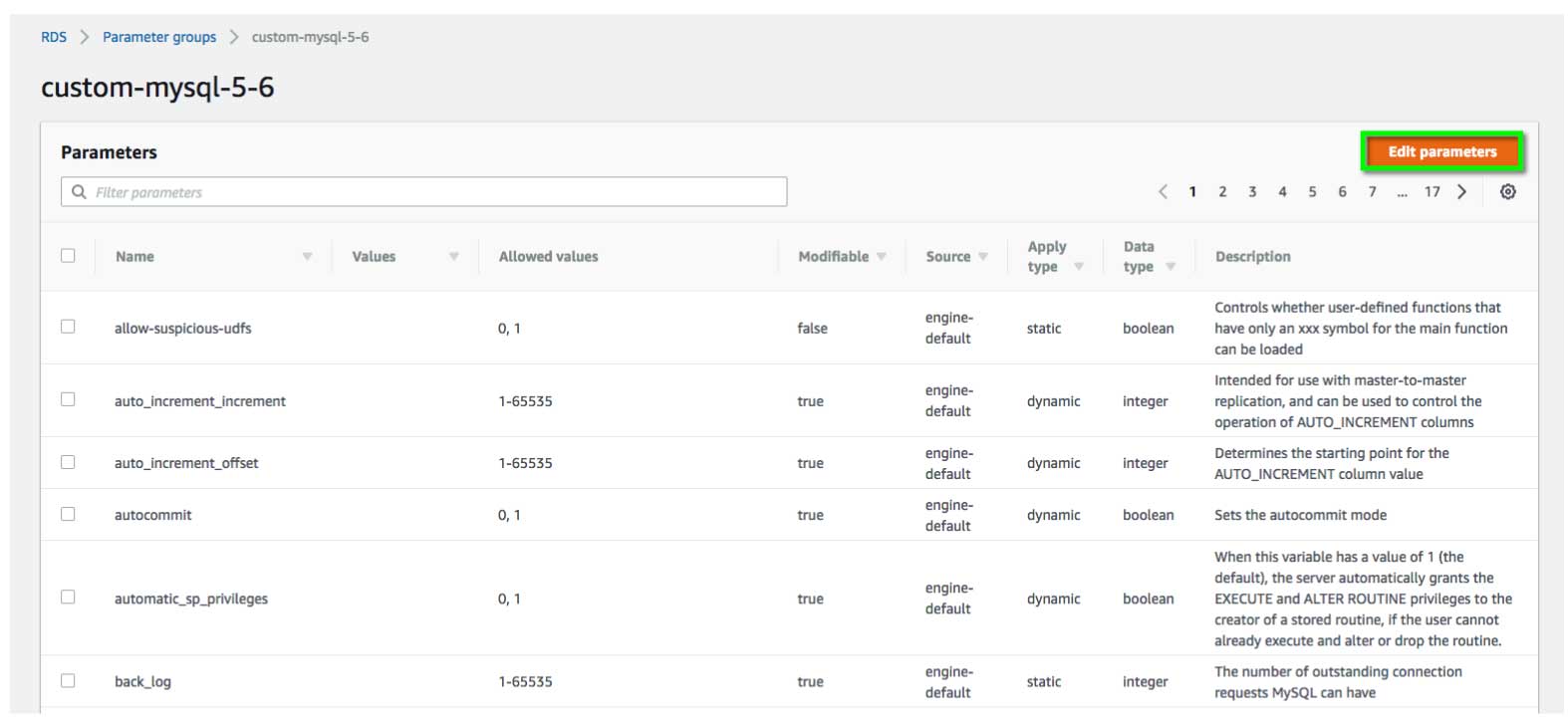Sort by Name column arrow

(307, 257)
